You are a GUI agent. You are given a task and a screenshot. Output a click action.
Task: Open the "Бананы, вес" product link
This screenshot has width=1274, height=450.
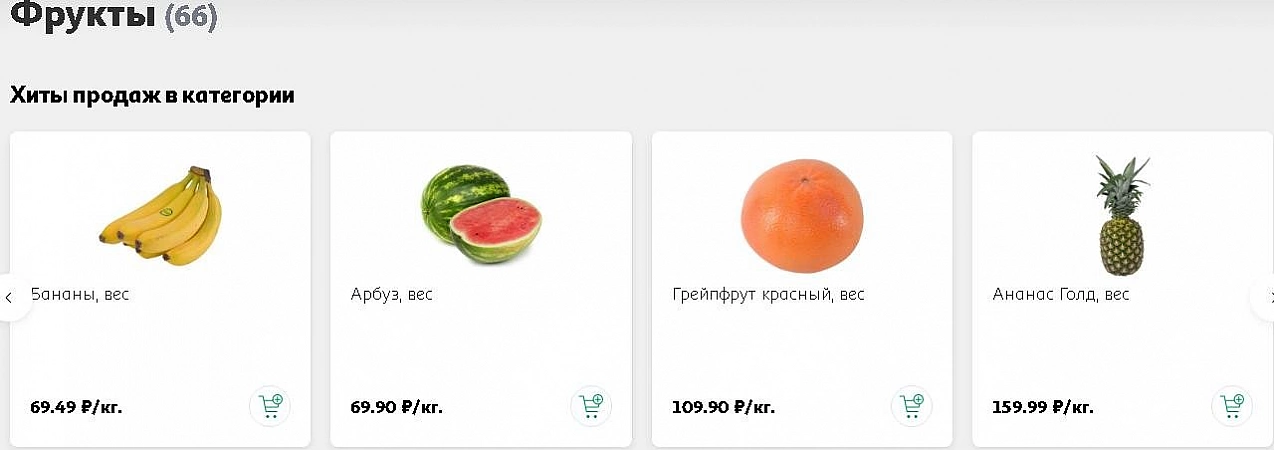(x=81, y=295)
